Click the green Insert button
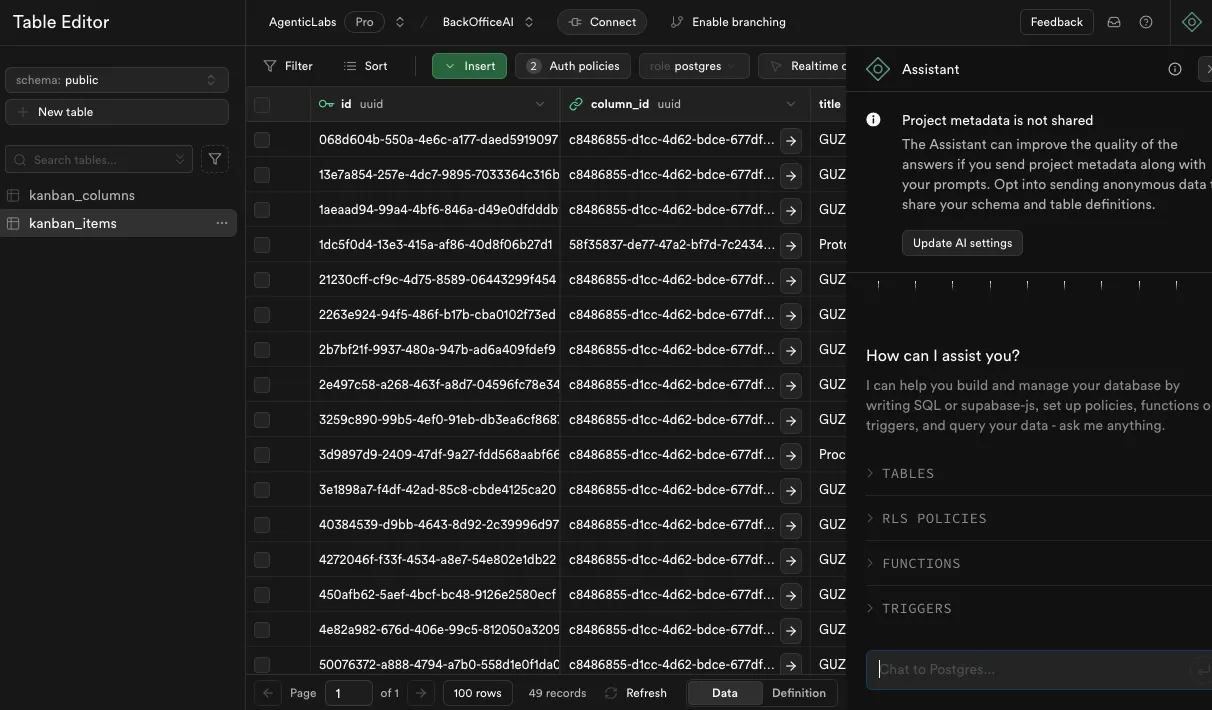Screen dimensions: 1212x710 (469, 66)
